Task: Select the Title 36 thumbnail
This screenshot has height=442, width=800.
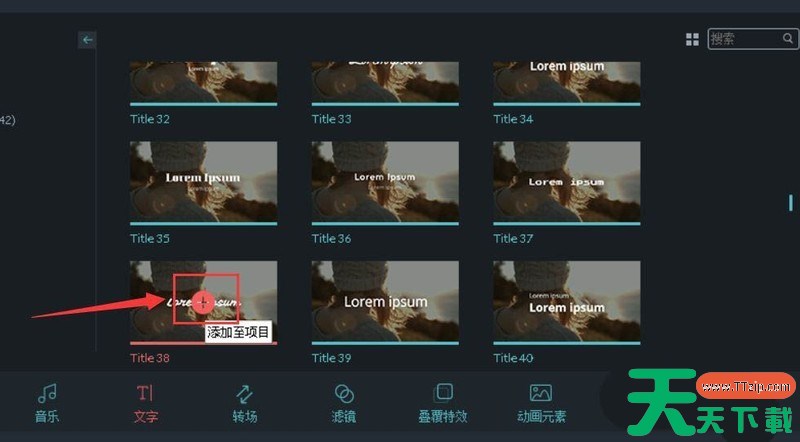Action: click(385, 181)
